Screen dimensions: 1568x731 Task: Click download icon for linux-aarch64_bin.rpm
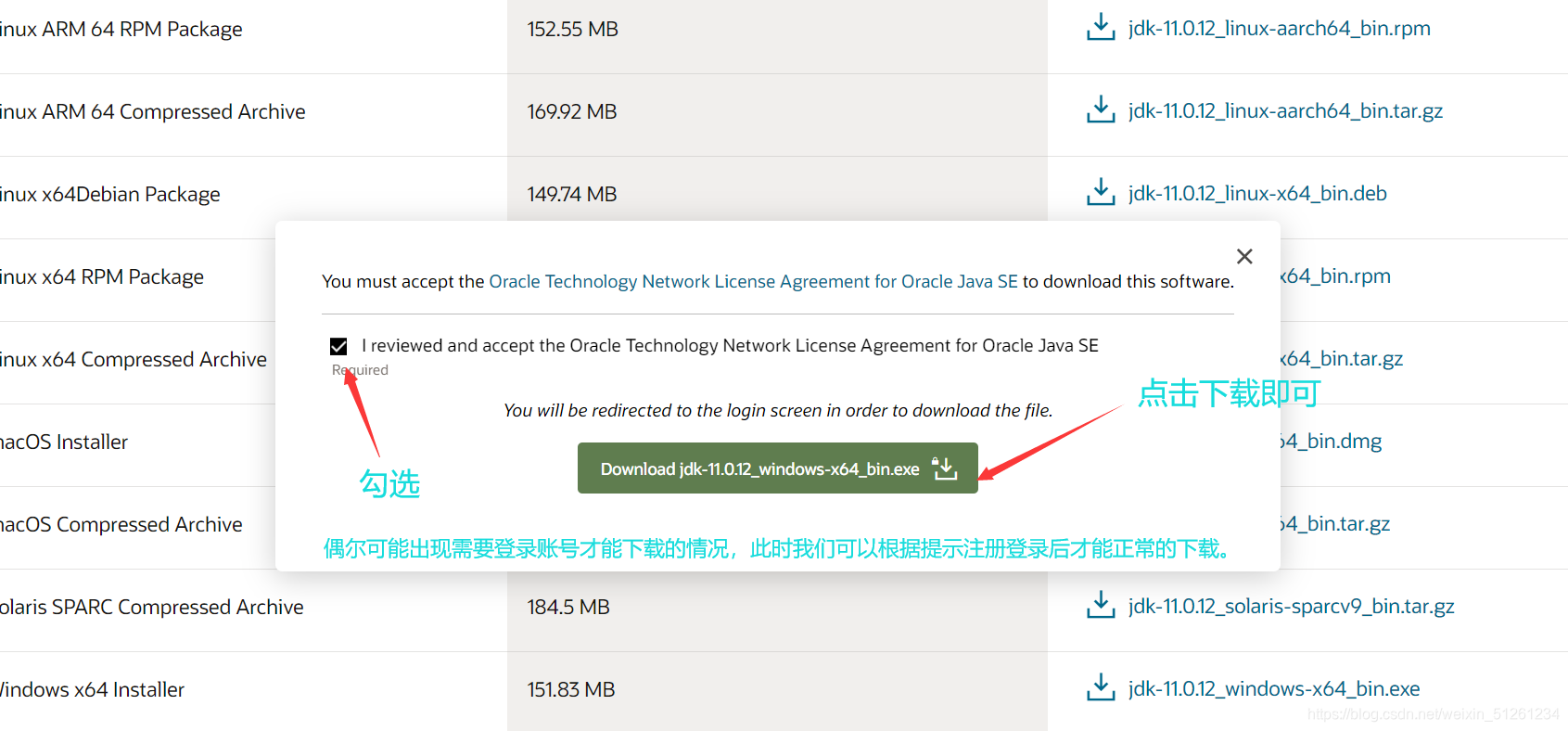coord(1101,28)
